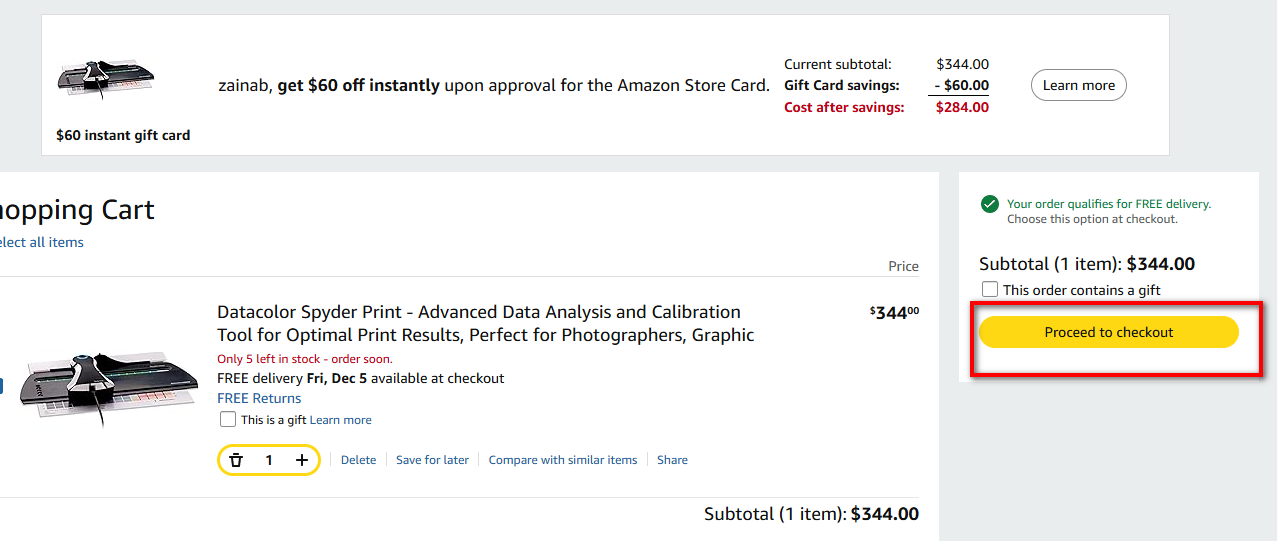Enable "This order contains a gift" checkbox
Image resolution: width=1278 pixels, height=541 pixels.
(990, 290)
